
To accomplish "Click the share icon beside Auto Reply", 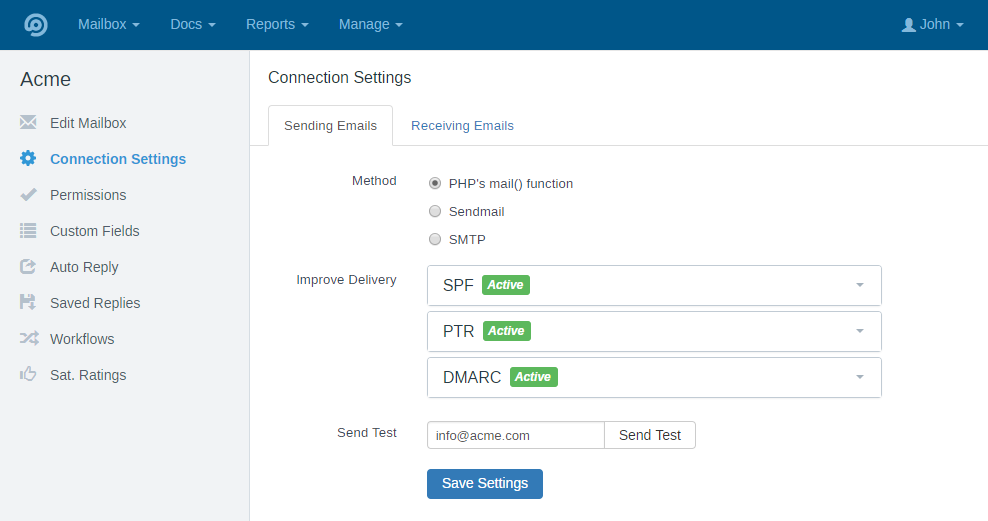I will tap(28, 266).
